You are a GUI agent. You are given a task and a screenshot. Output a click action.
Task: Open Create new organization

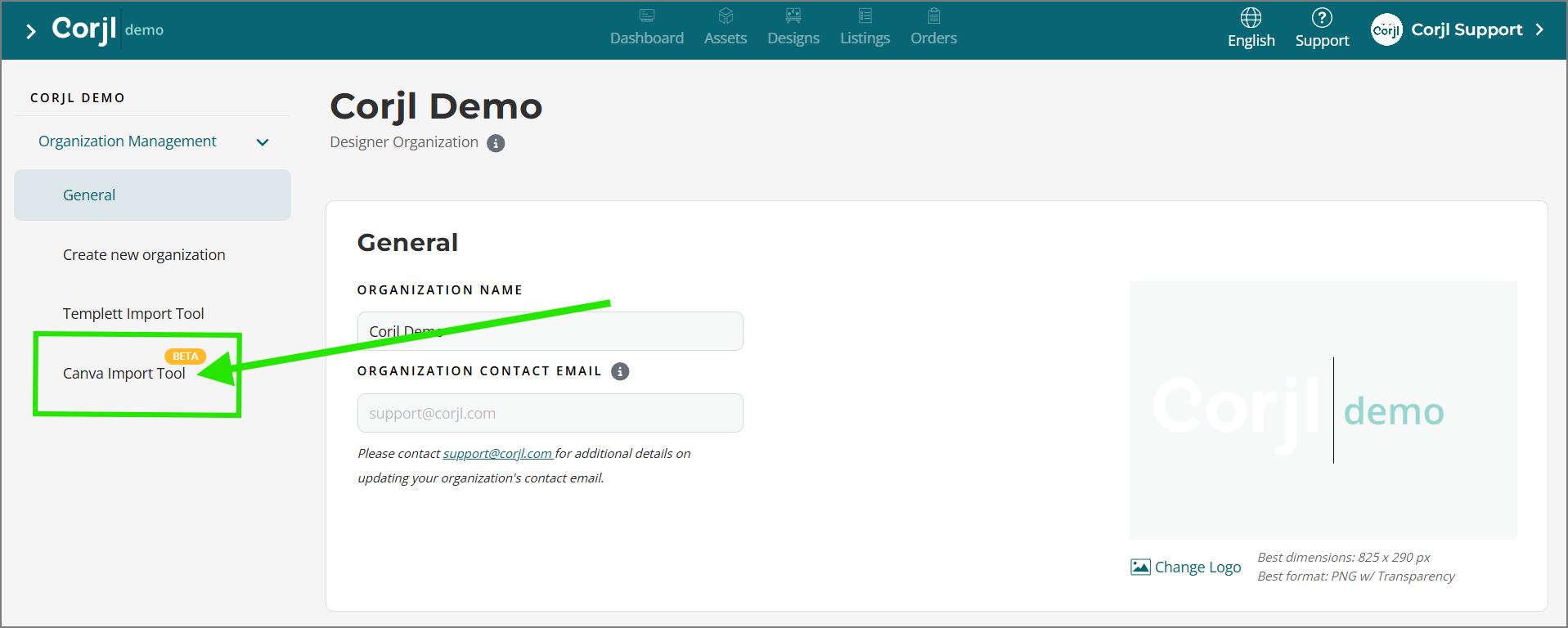point(144,255)
